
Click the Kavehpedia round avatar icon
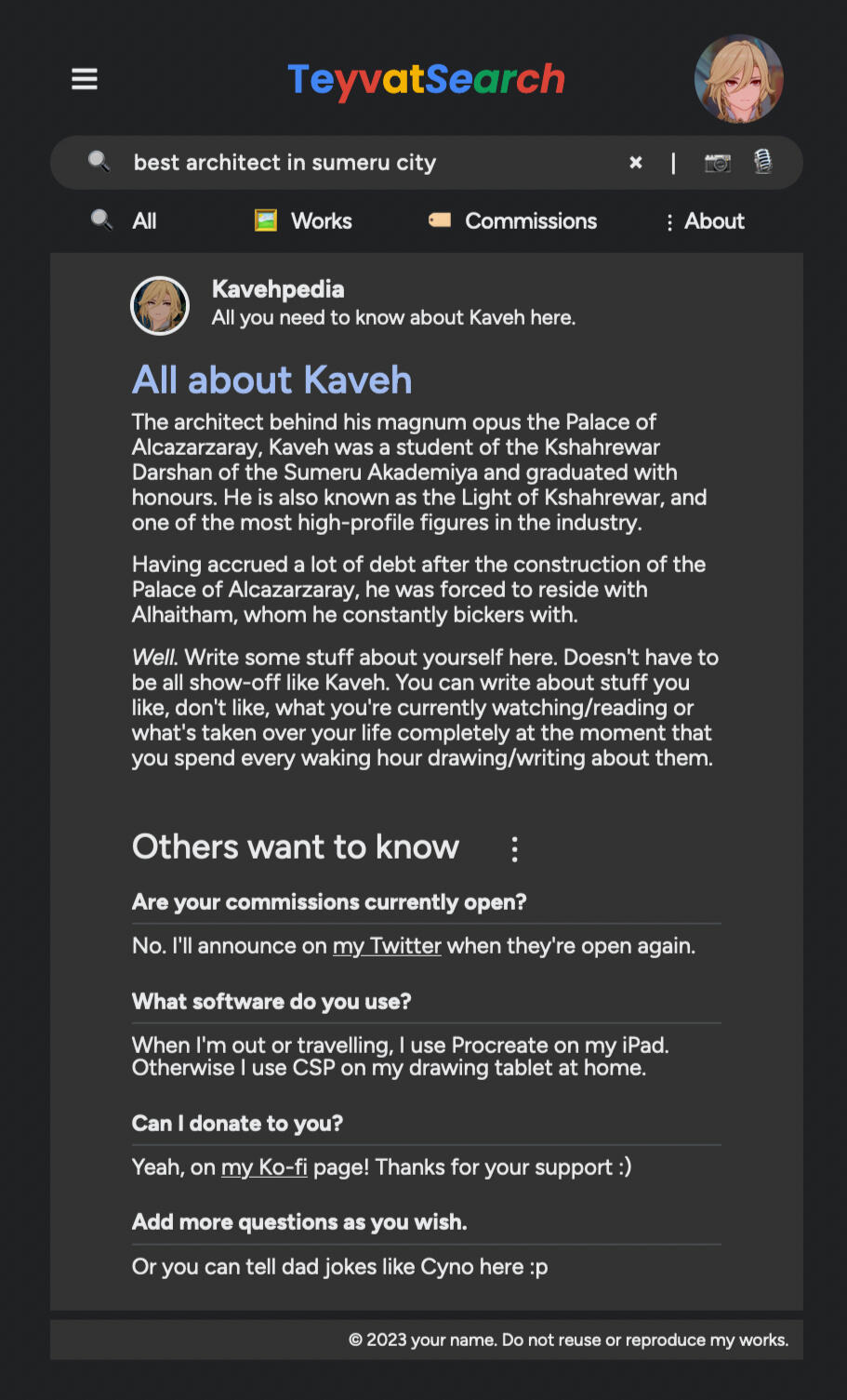click(x=160, y=305)
